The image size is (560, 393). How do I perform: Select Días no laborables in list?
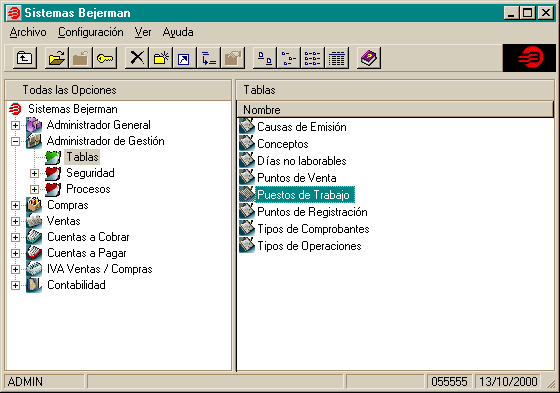tap(302, 161)
